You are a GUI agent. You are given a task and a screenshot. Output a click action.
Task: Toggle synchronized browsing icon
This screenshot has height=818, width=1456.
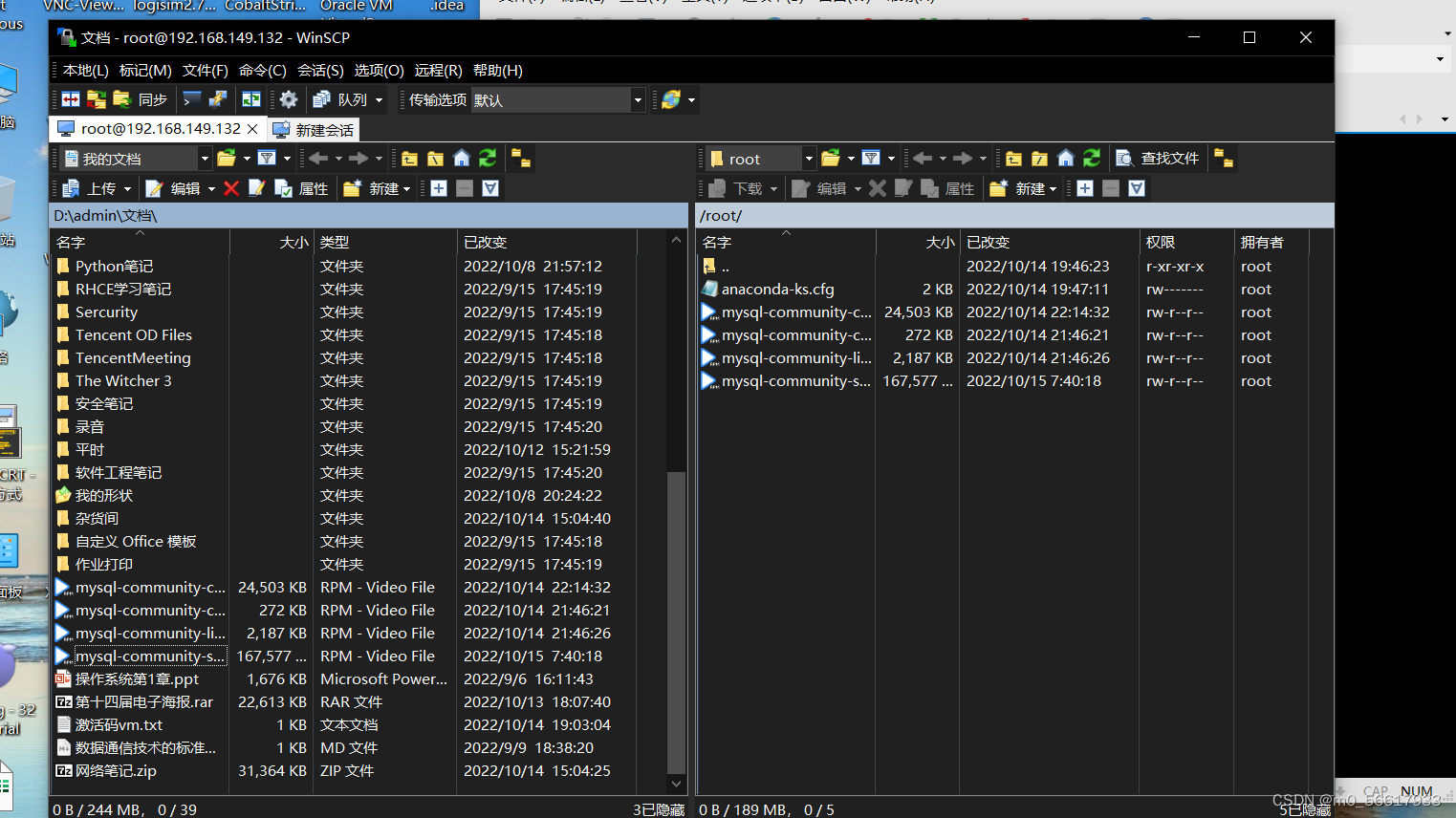tap(251, 99)
